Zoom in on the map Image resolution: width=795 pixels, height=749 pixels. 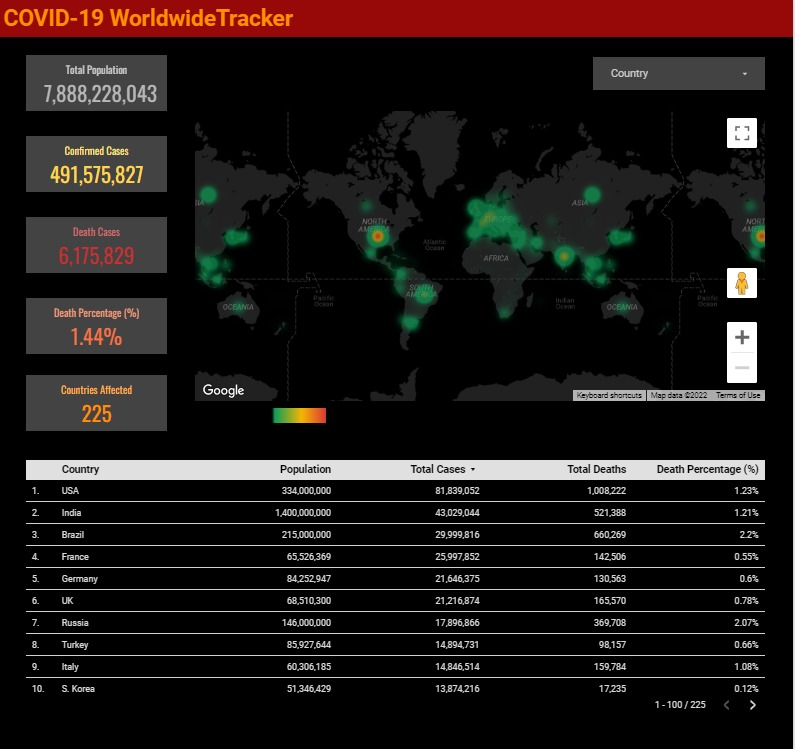point(741,337)
